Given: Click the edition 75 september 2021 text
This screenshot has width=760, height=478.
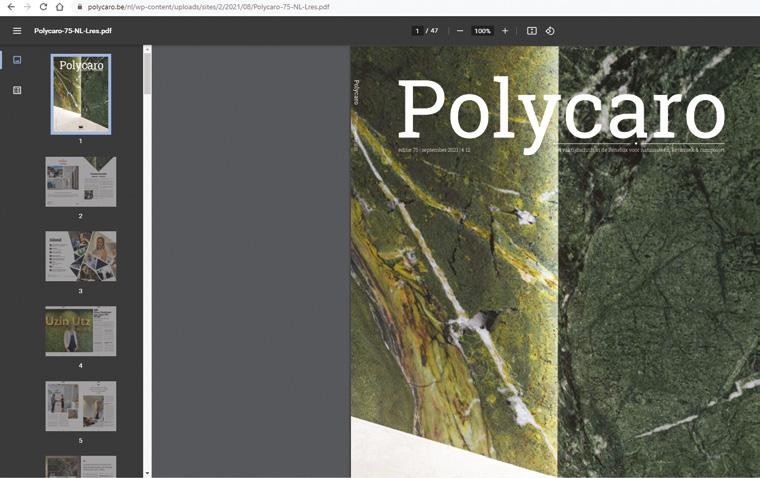Looking at the screenshot, I should tap(434, 150).
